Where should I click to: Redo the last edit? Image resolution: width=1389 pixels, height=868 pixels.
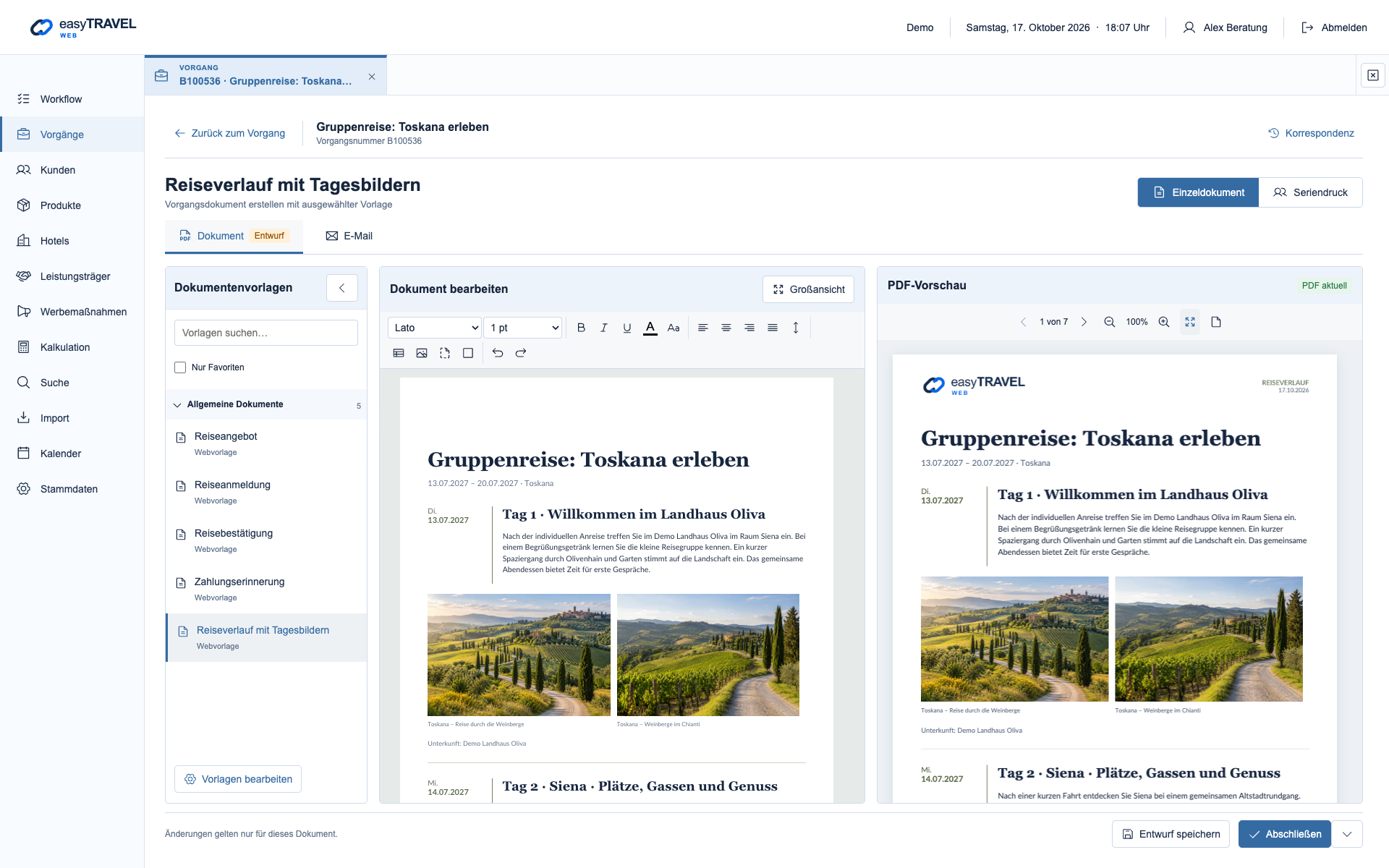tap(521, 353)
